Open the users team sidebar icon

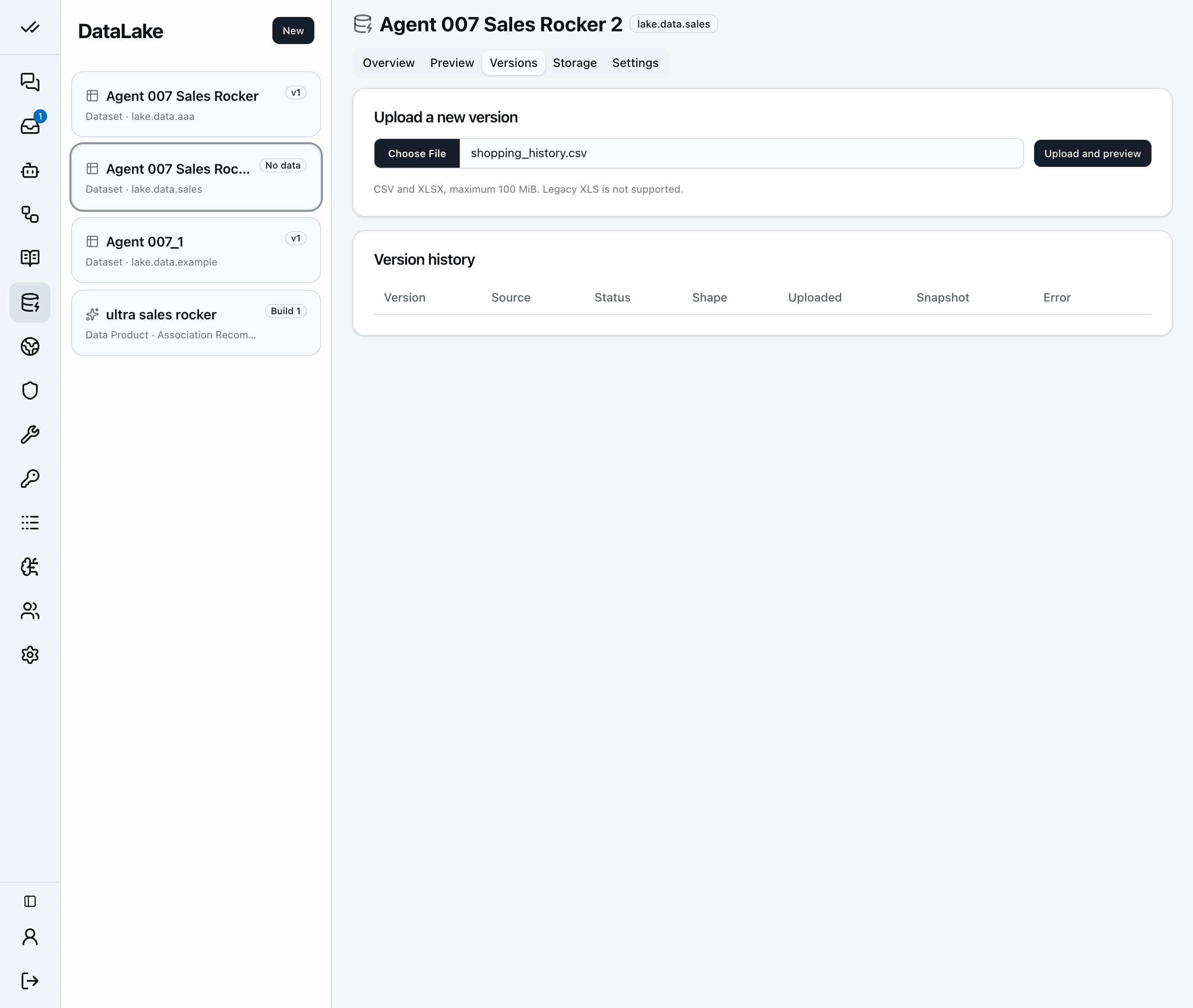tap(30, 611)
